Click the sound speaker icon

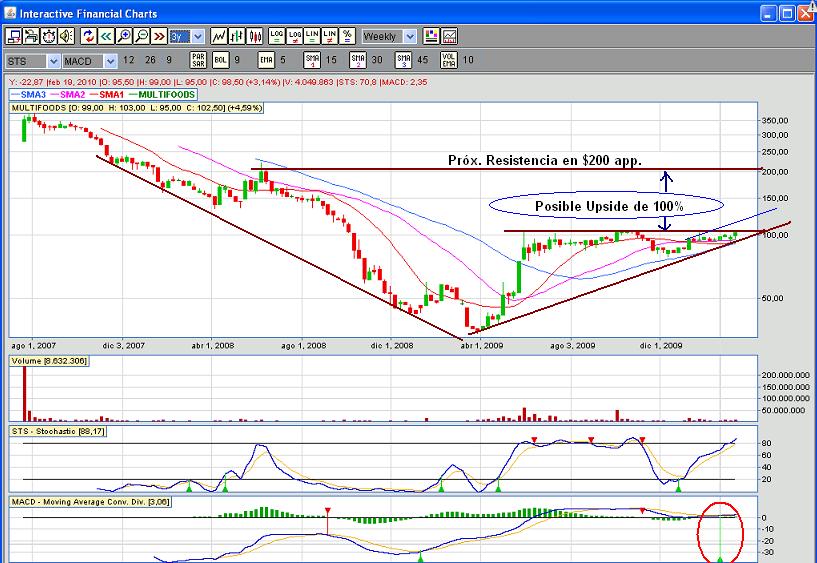(66, 36)
